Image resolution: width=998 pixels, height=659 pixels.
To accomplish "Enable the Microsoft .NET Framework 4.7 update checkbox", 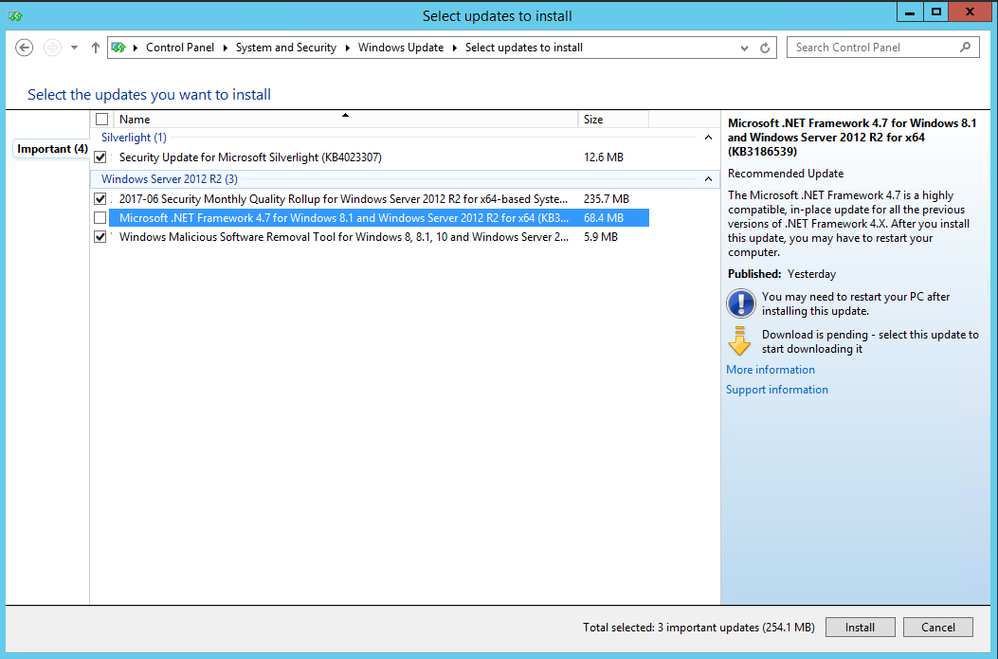I will (101, 217).
